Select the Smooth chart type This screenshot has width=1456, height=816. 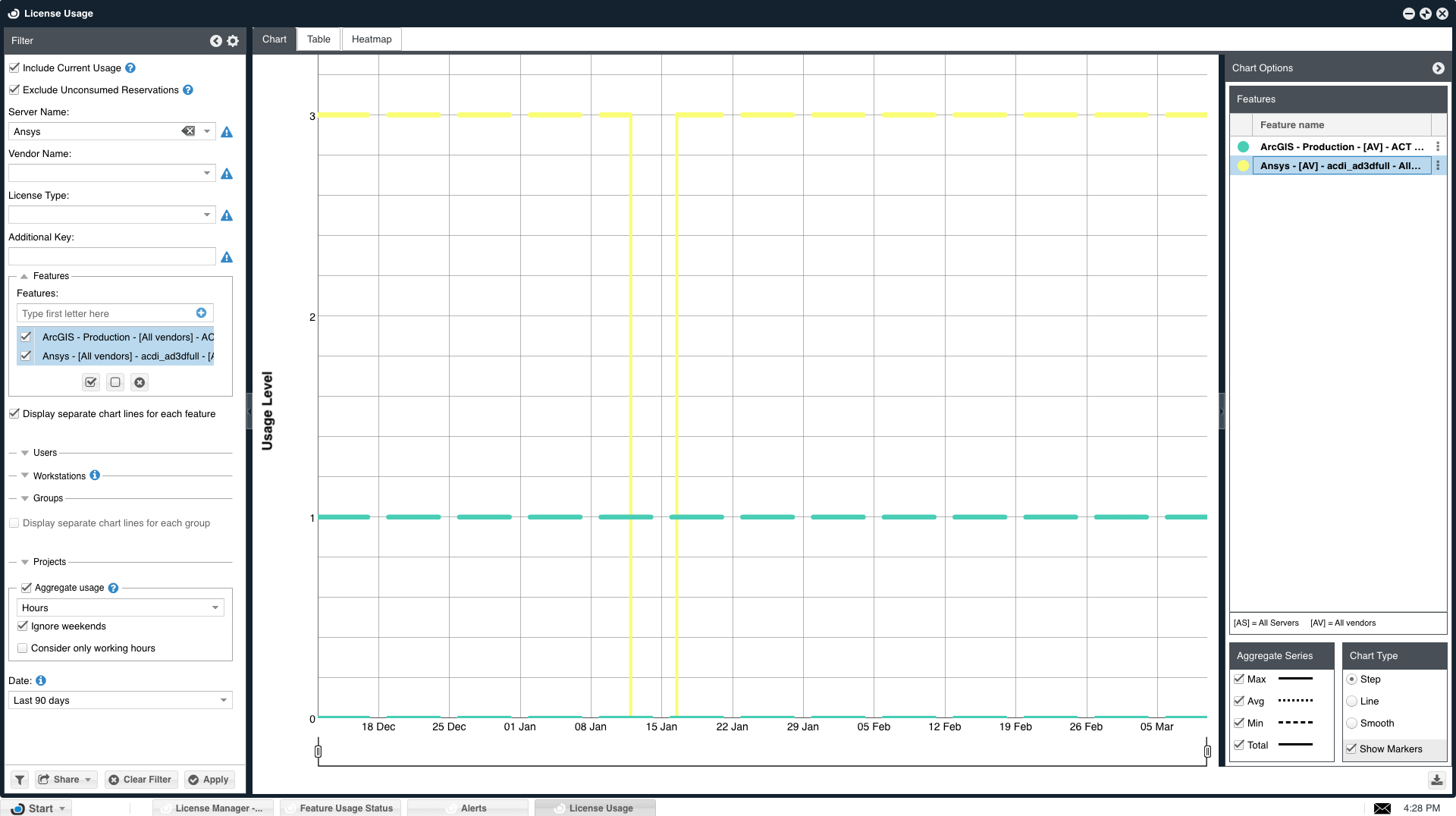click(1351, 723)
